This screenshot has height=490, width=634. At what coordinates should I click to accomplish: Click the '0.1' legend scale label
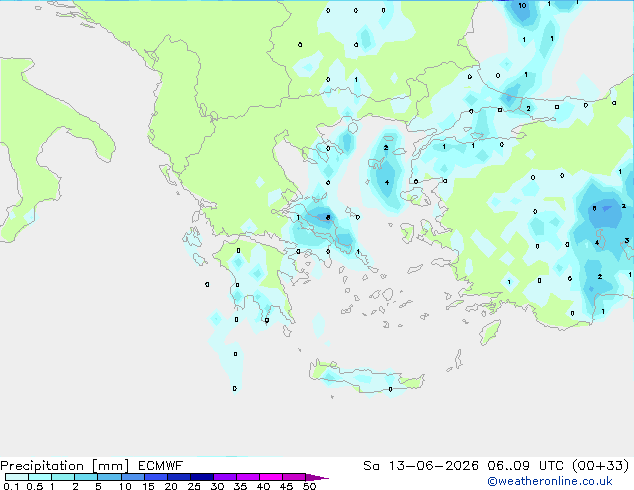[11, 486]
